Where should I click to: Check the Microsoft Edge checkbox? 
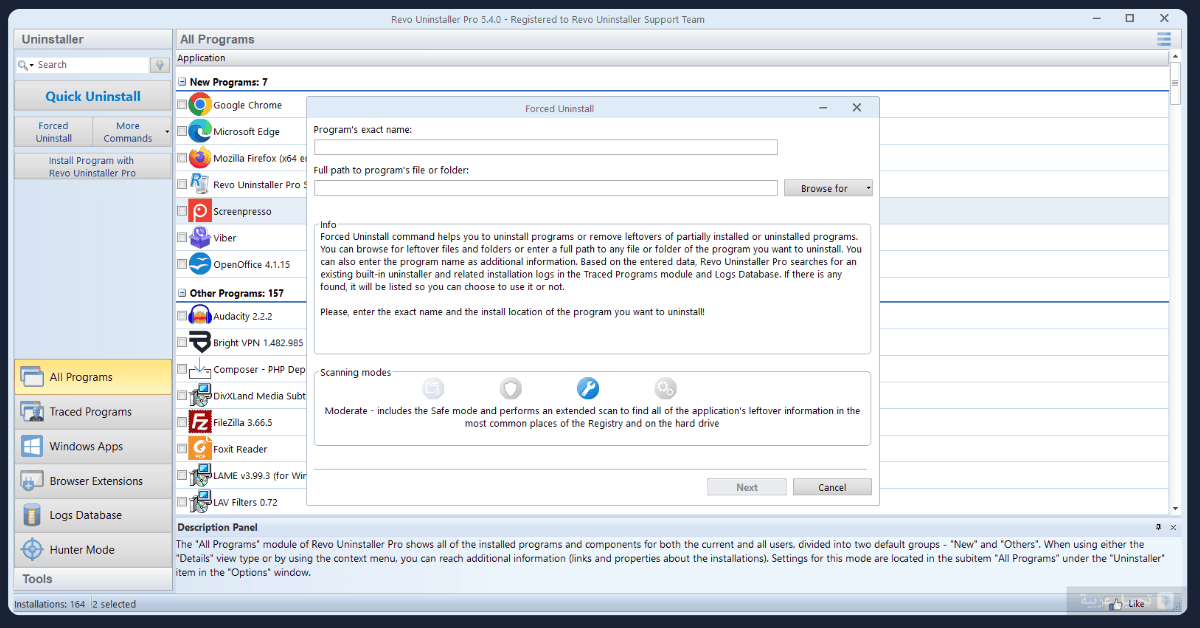pyautogui.click(x=181, y=131)
